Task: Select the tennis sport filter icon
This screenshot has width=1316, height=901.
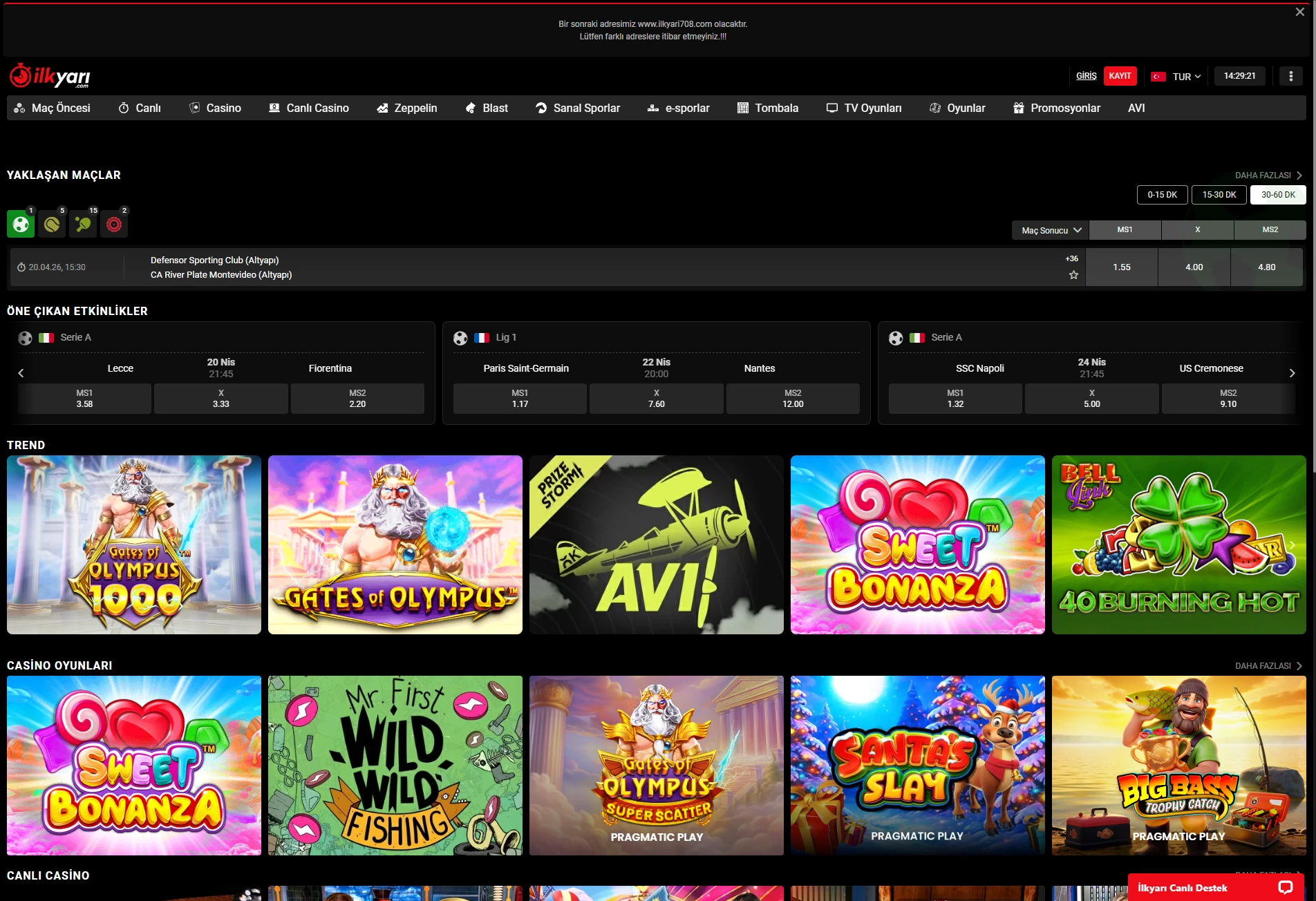Action: coord(52,224)
